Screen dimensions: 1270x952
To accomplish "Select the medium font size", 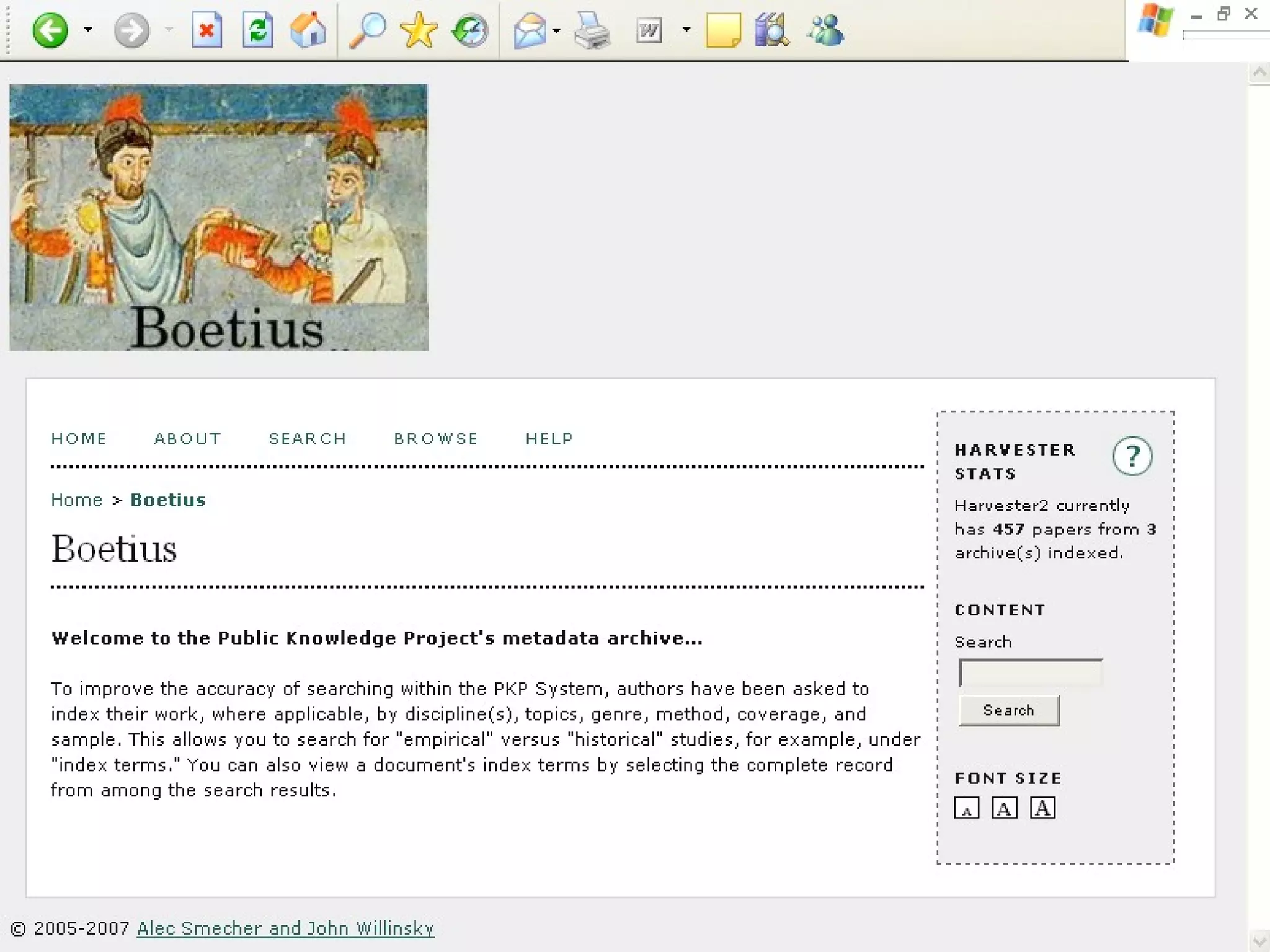I will tap(1004, 808).
